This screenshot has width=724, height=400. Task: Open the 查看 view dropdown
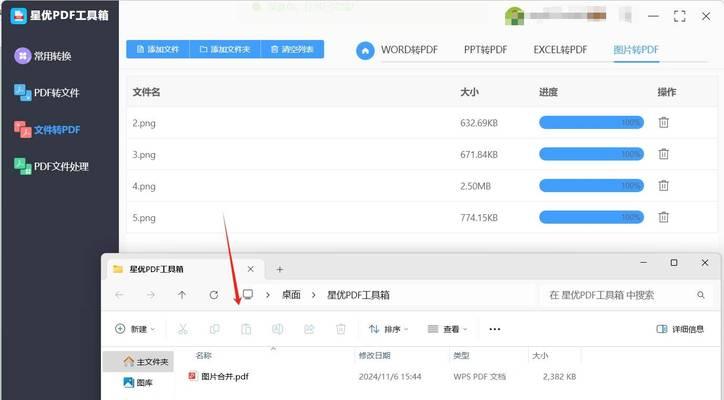tap(447, 329)
